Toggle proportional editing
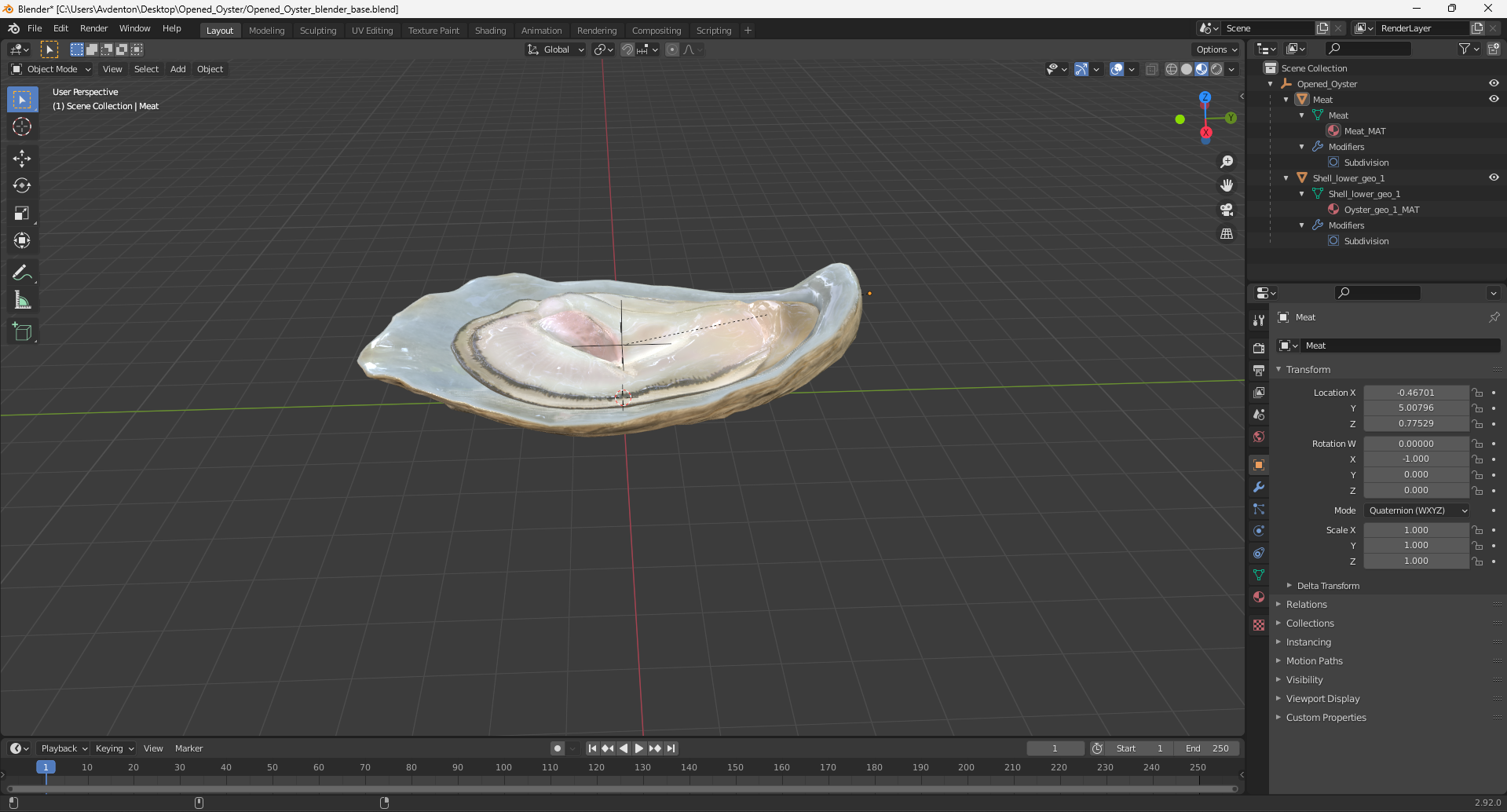This screenshot has width=1507, height=812. tap(672, 49)
